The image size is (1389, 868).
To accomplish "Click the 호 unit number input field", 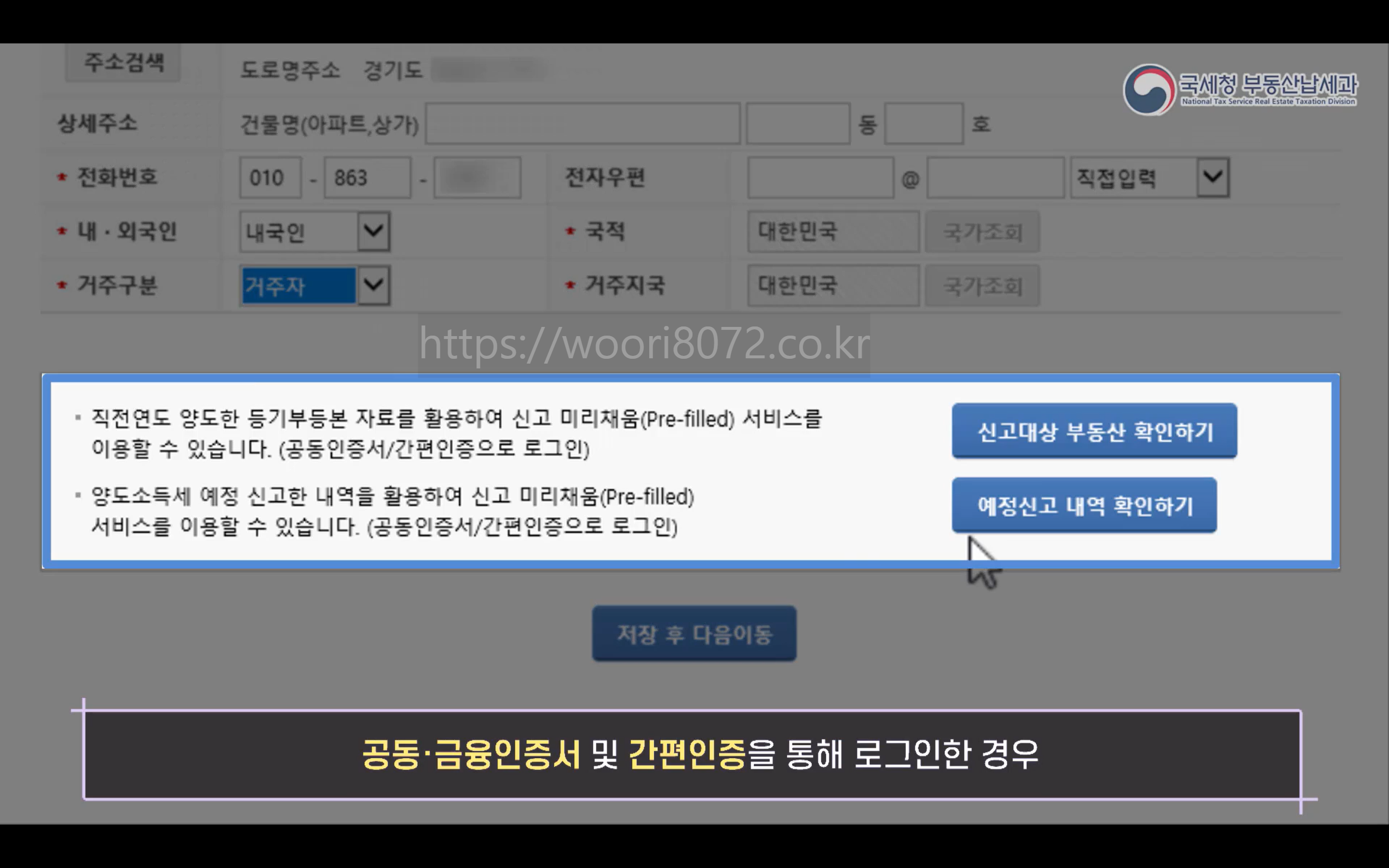I will (x=923, y=123).
